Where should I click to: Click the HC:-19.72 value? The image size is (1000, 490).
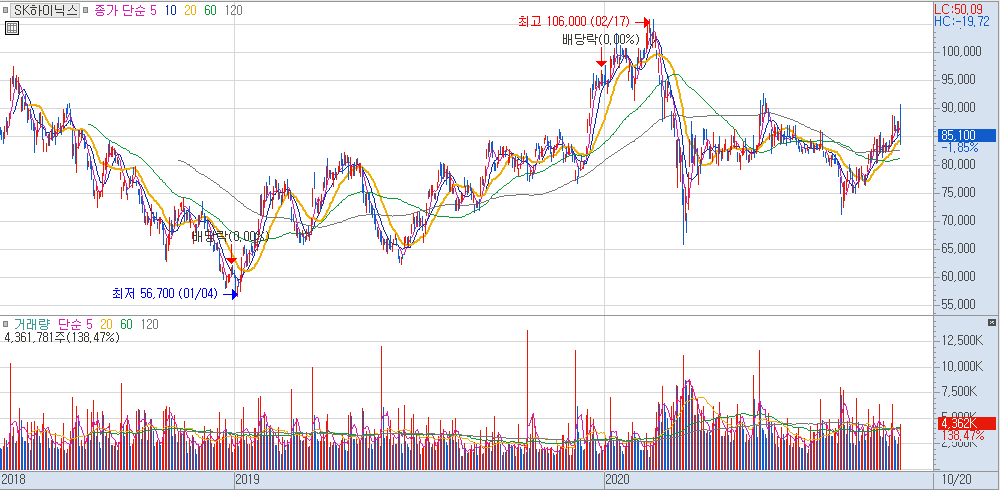(963, 22)
